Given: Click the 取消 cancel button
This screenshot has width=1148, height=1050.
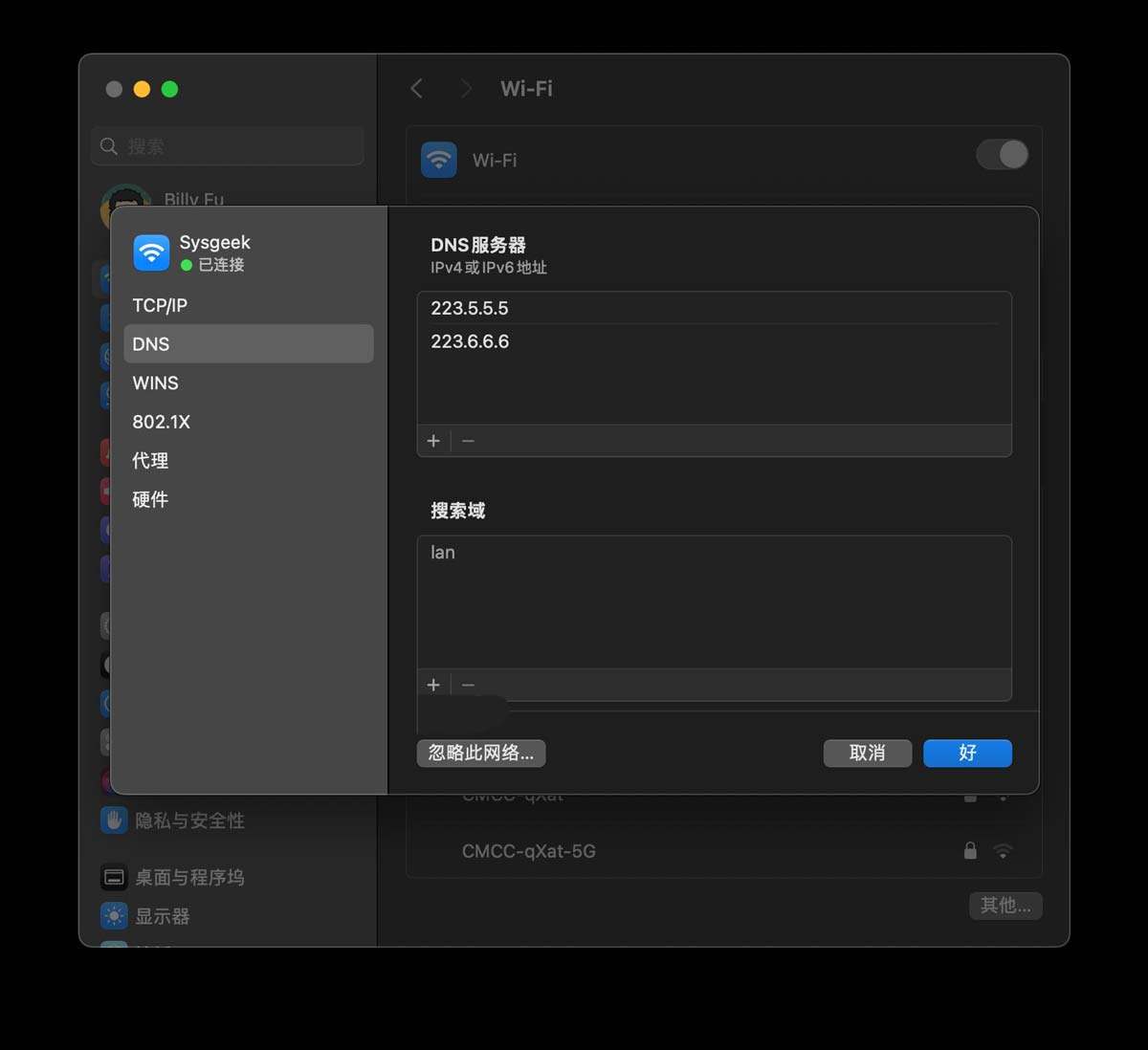Looking at the screenshot, I should [867, 753].
